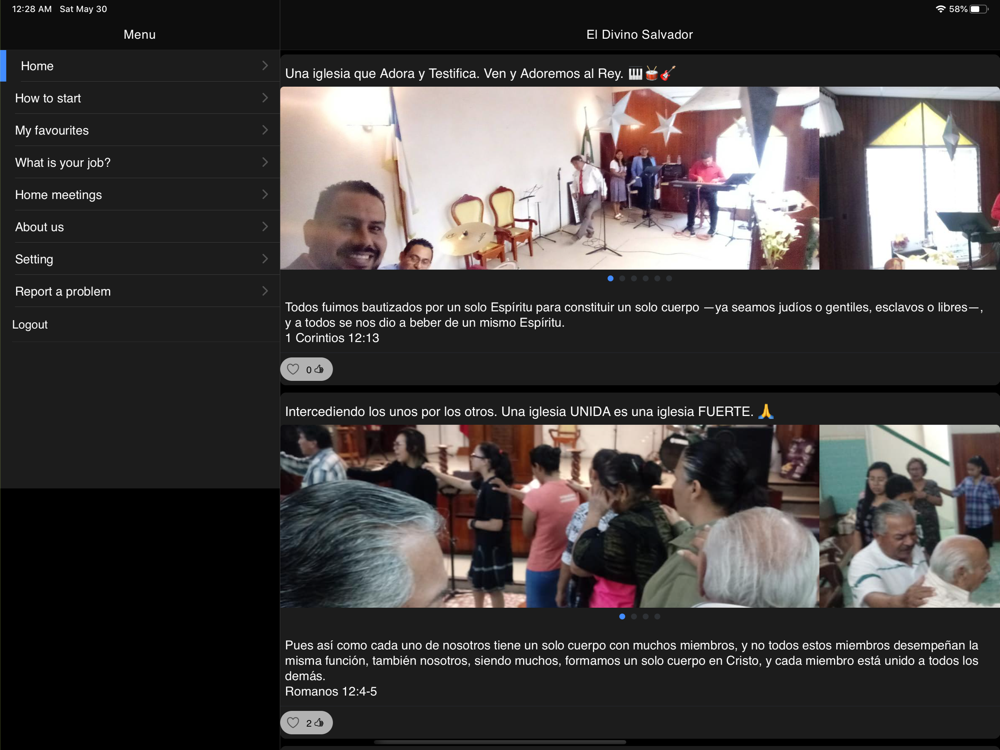Open the congregation praying photo

coord(550,516)
